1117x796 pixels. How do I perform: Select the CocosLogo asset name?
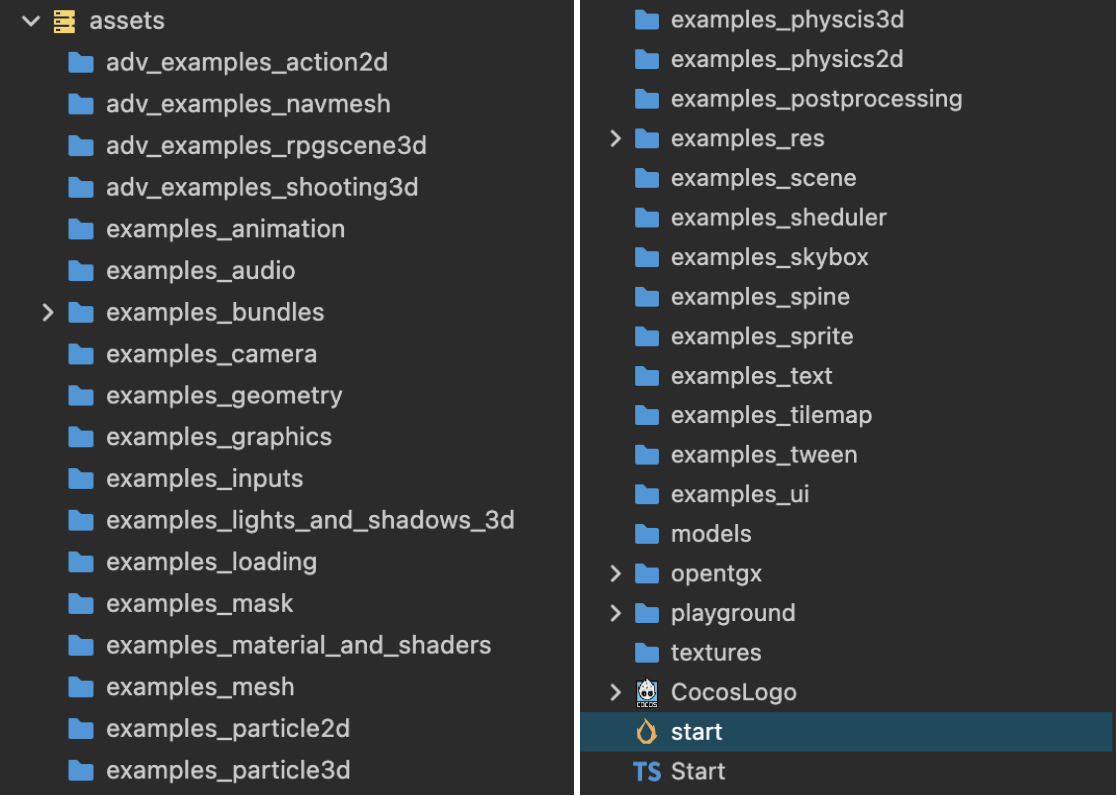click(x=734, y=693)
